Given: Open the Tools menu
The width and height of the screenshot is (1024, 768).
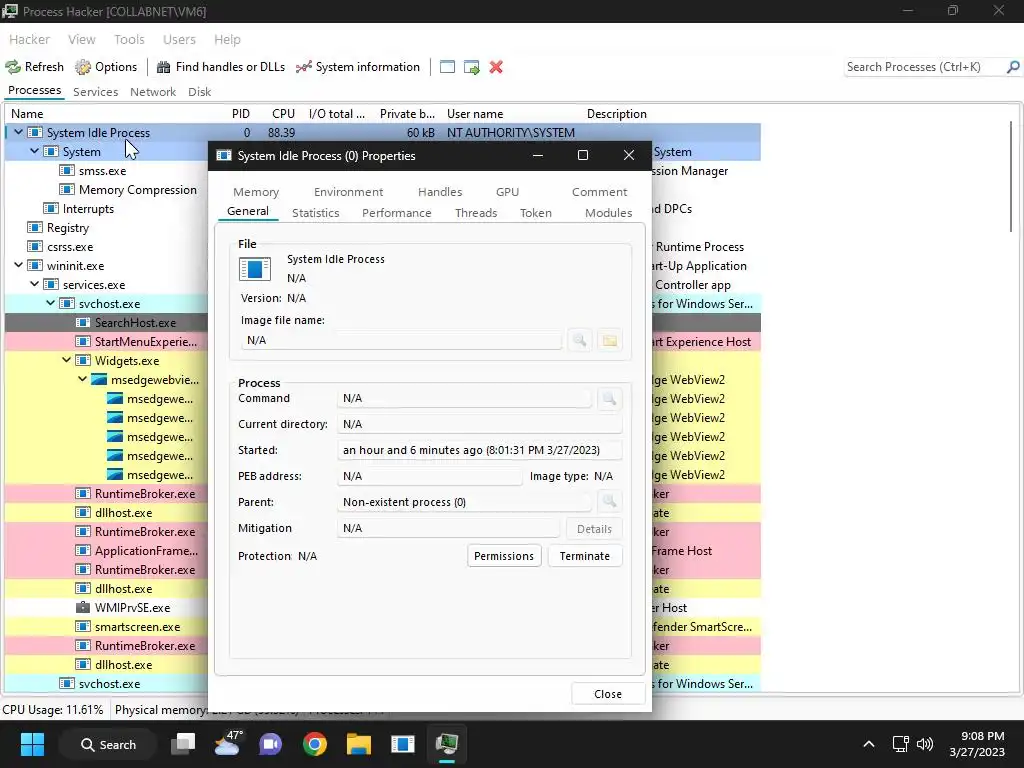Looking at the screenshot, I should click(x=129, y=39).
